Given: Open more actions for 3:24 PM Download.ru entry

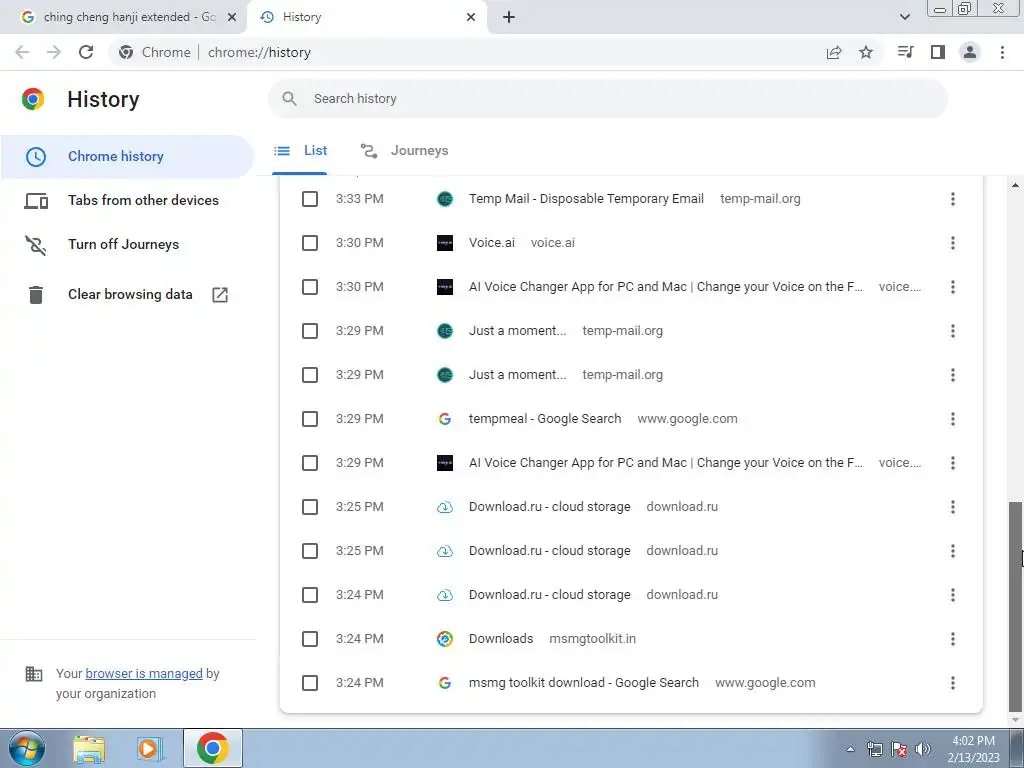Looking at the screenshot, I should [x=953, y=595].
